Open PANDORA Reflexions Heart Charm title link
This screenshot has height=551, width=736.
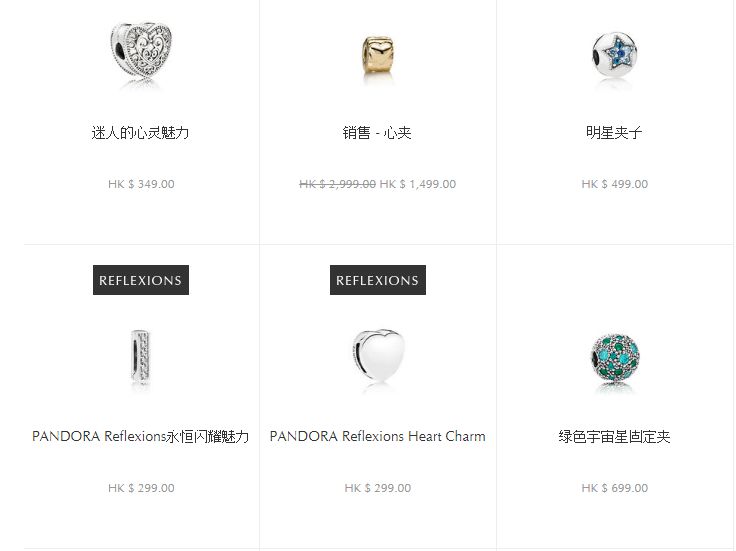click(377, 436)
